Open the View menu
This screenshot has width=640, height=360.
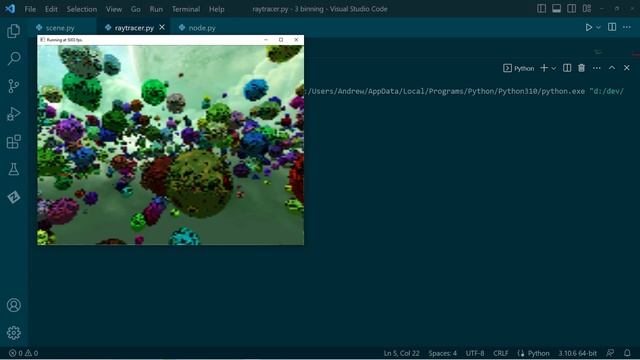pos(114,9)
